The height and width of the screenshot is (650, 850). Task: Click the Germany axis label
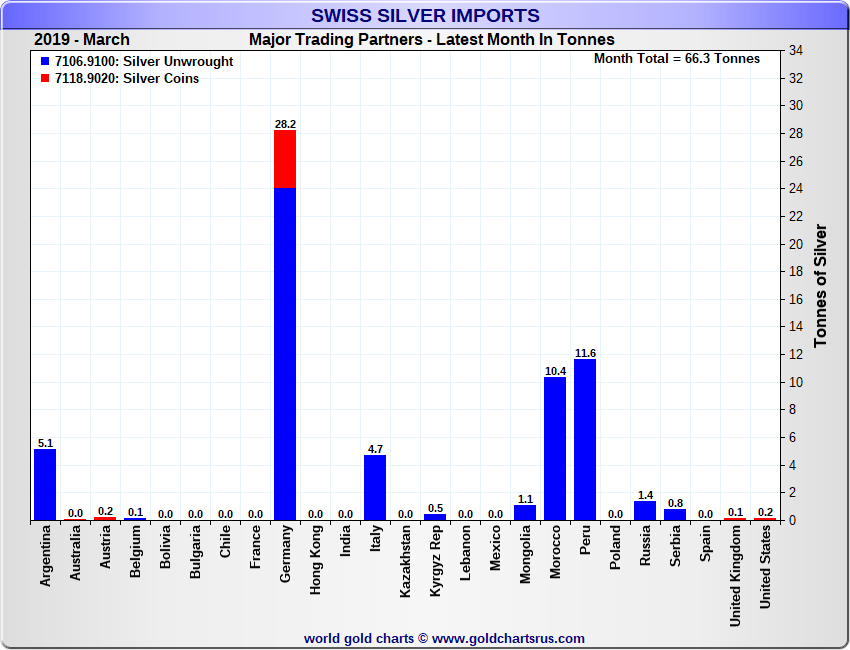coord(285,554)
